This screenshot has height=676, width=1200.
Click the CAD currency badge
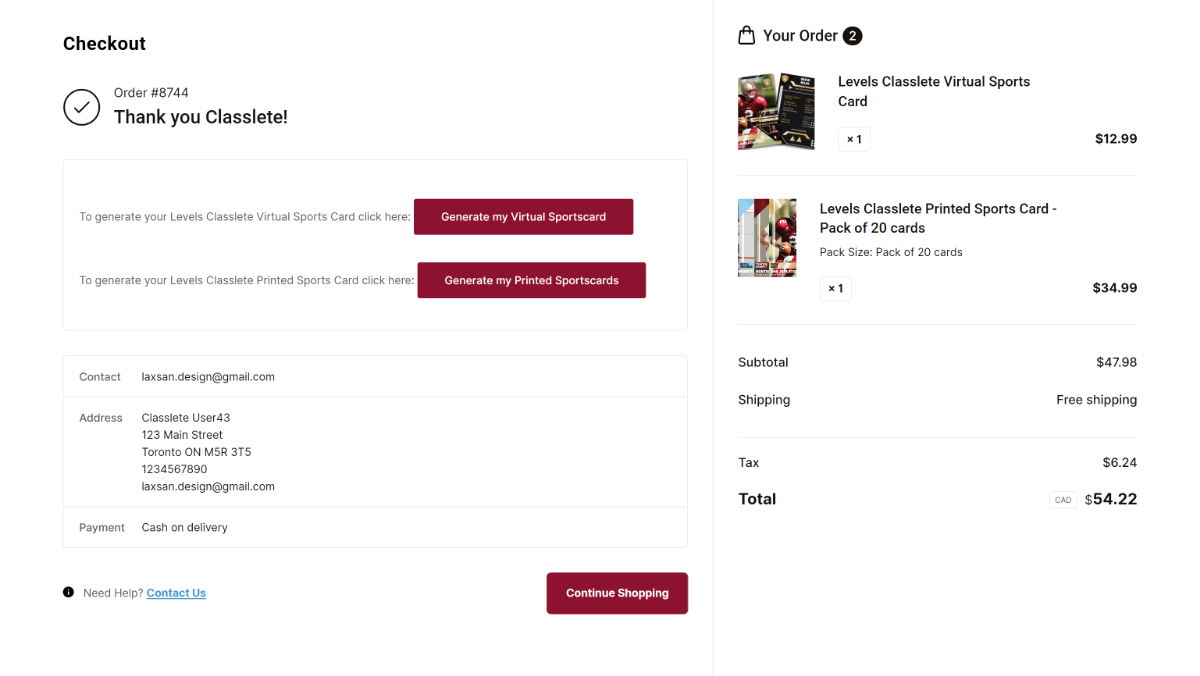(1063, 500)
